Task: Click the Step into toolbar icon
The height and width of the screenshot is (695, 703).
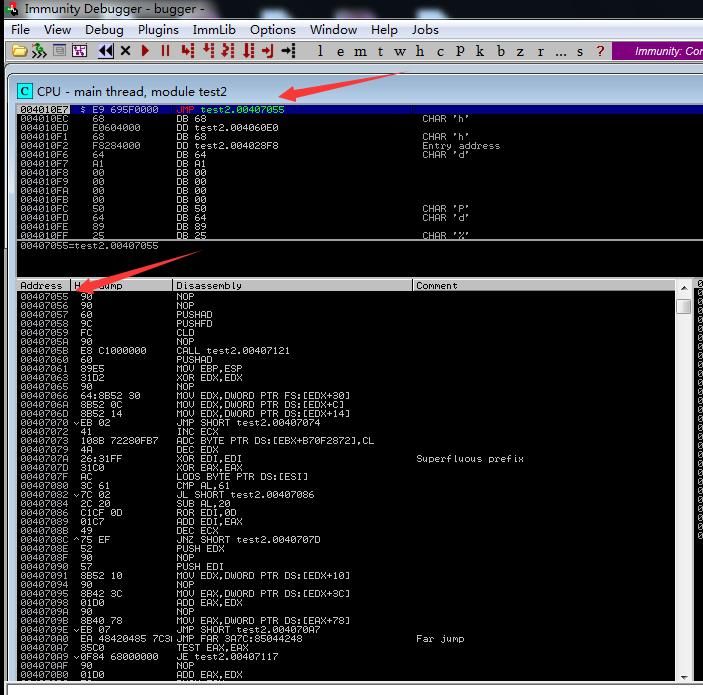Action: pos(188,51)
